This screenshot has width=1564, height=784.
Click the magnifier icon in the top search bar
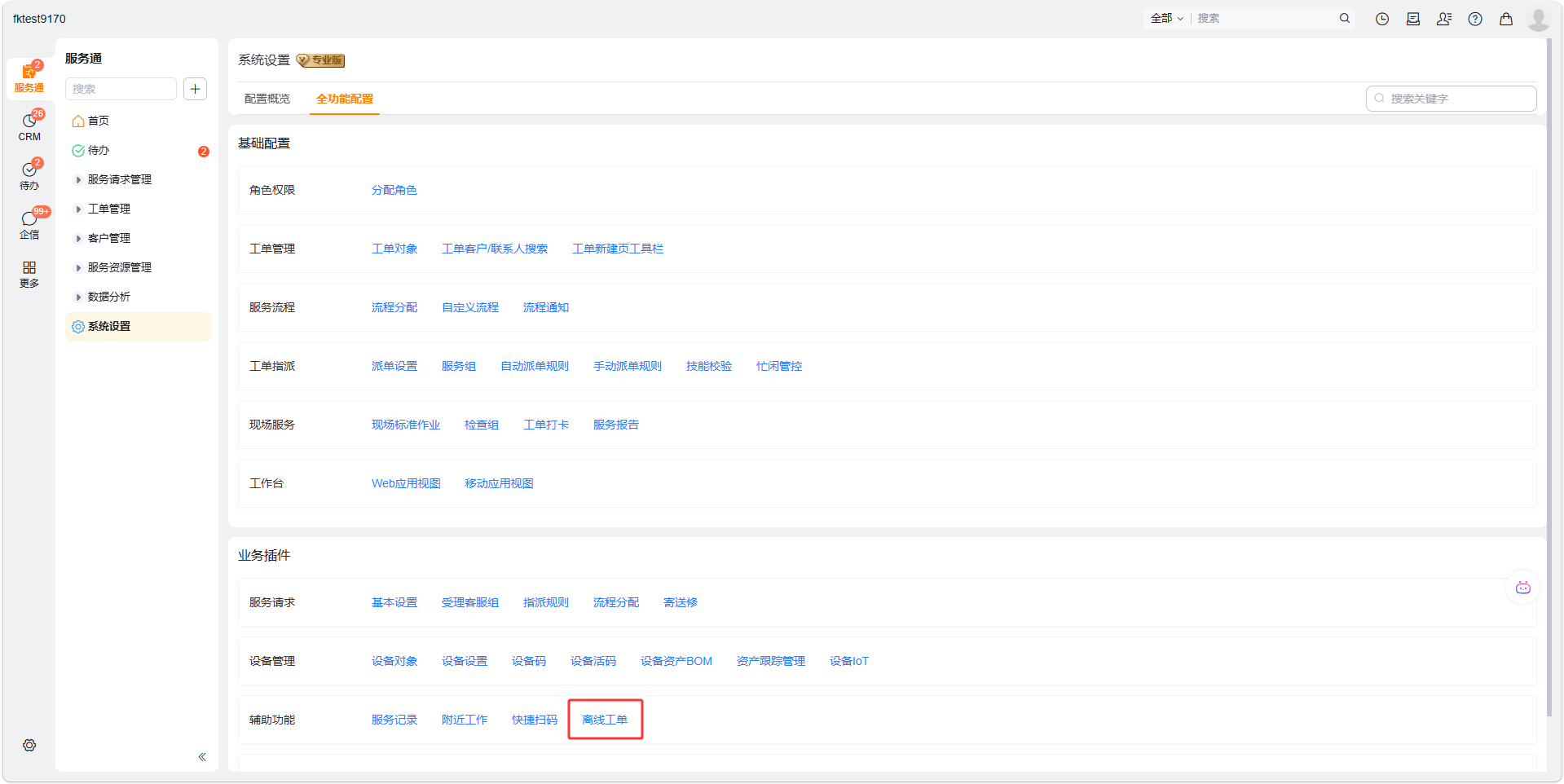(1345, 18)
